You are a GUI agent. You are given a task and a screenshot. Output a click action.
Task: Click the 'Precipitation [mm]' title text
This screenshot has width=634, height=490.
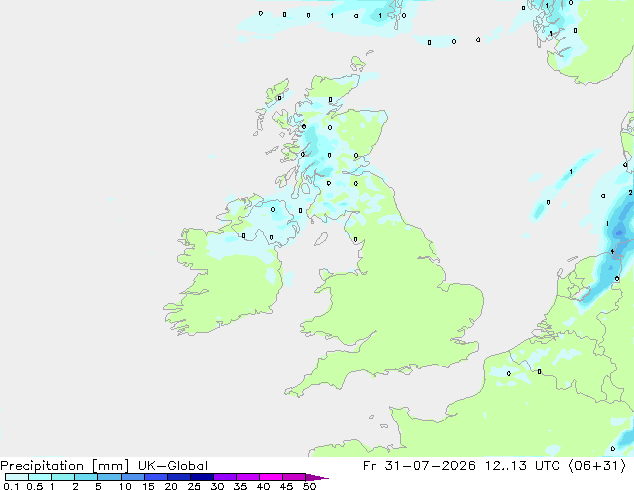[64, 466]
